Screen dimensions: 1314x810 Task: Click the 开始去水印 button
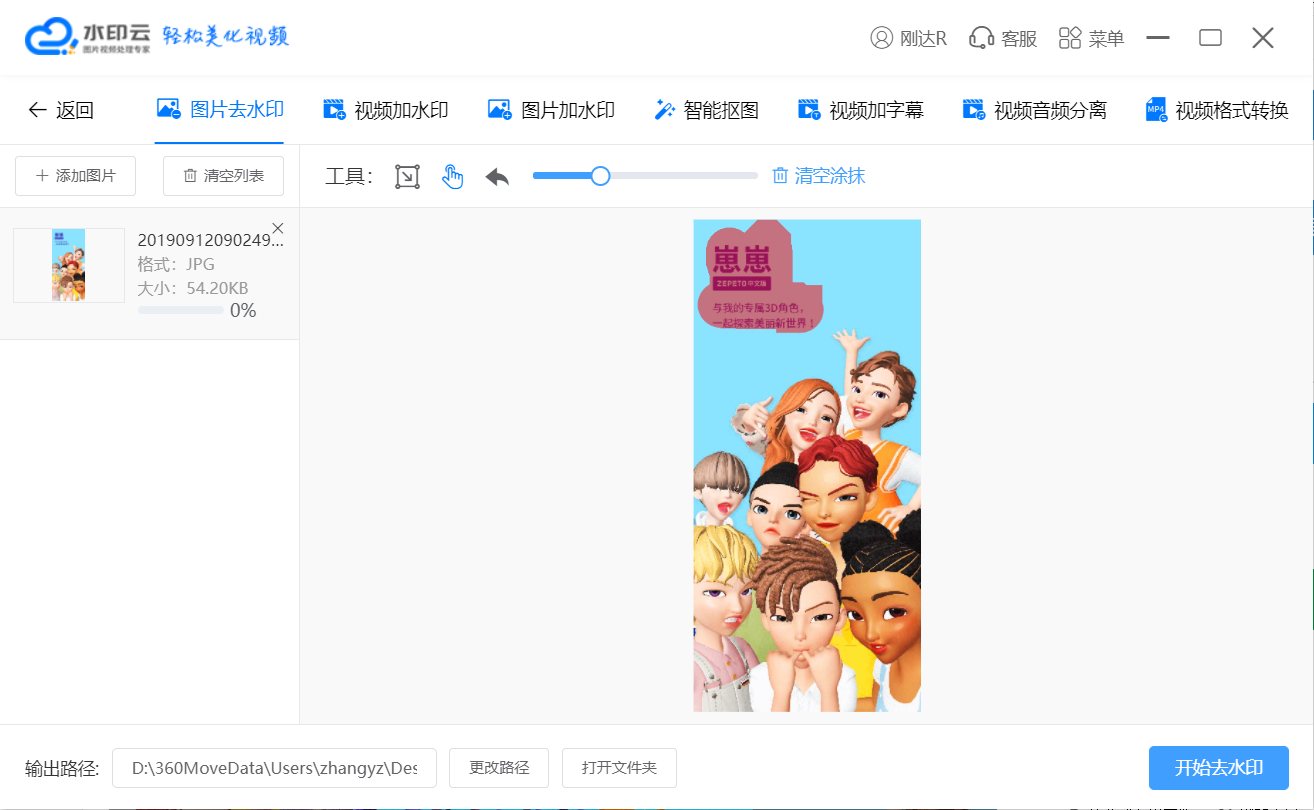point(1219,768)
